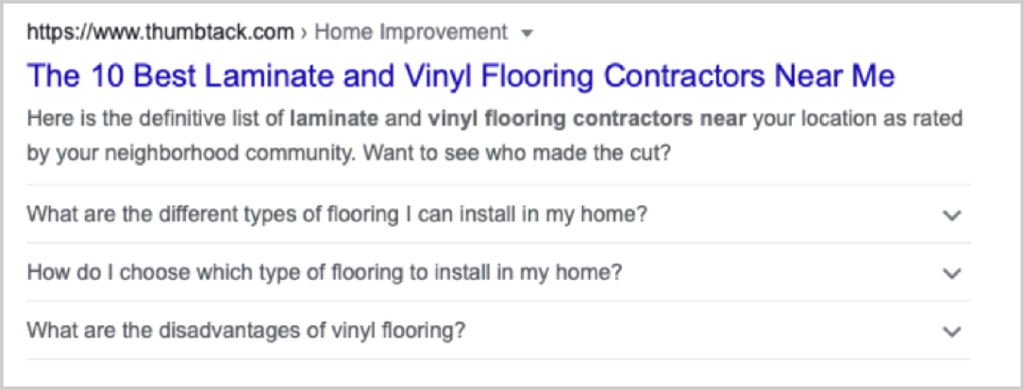Click 'Want to see who made the cut?' text
1024x390 pixels.
coord(517,154)
